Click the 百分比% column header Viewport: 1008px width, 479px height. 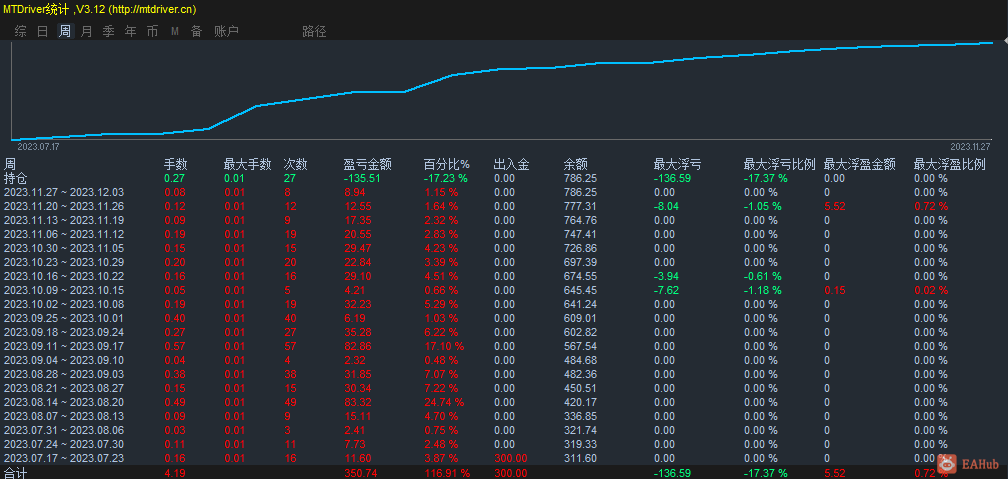[x=447, y=164]
